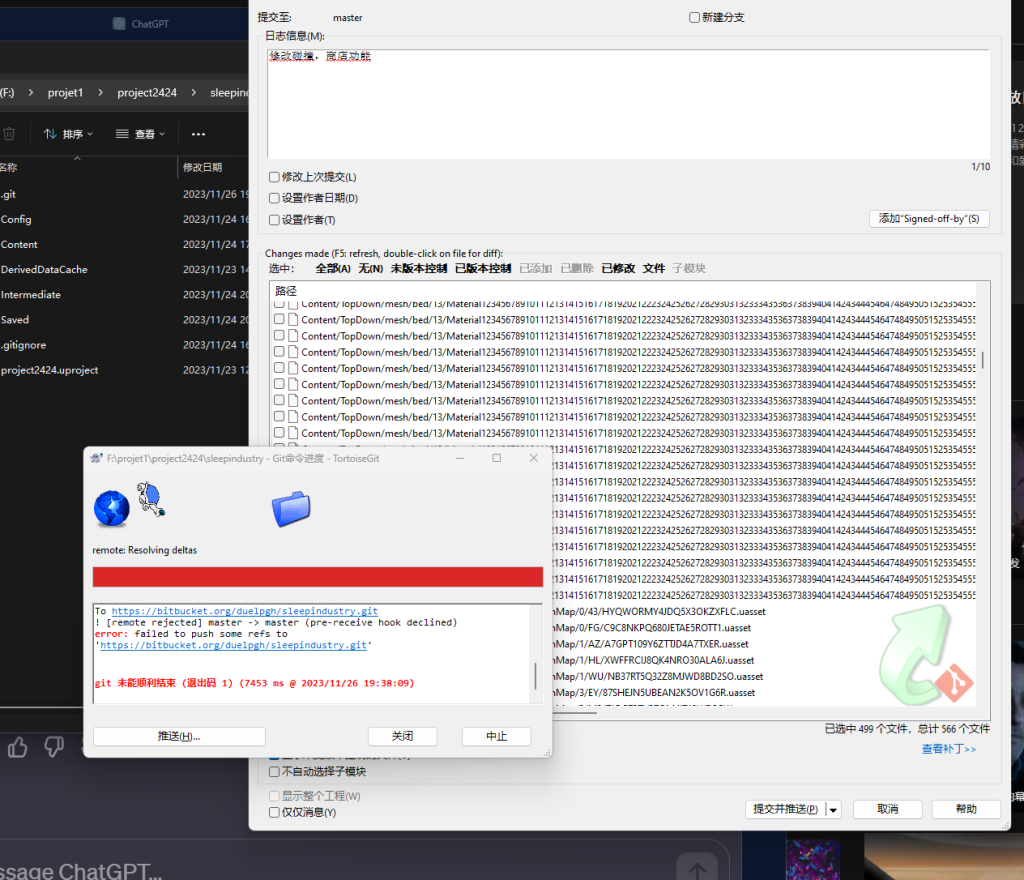Click the blue folder icon in progress dialog
The height and width of the screenshot is (880, 1024).
(x=291, y=509)
